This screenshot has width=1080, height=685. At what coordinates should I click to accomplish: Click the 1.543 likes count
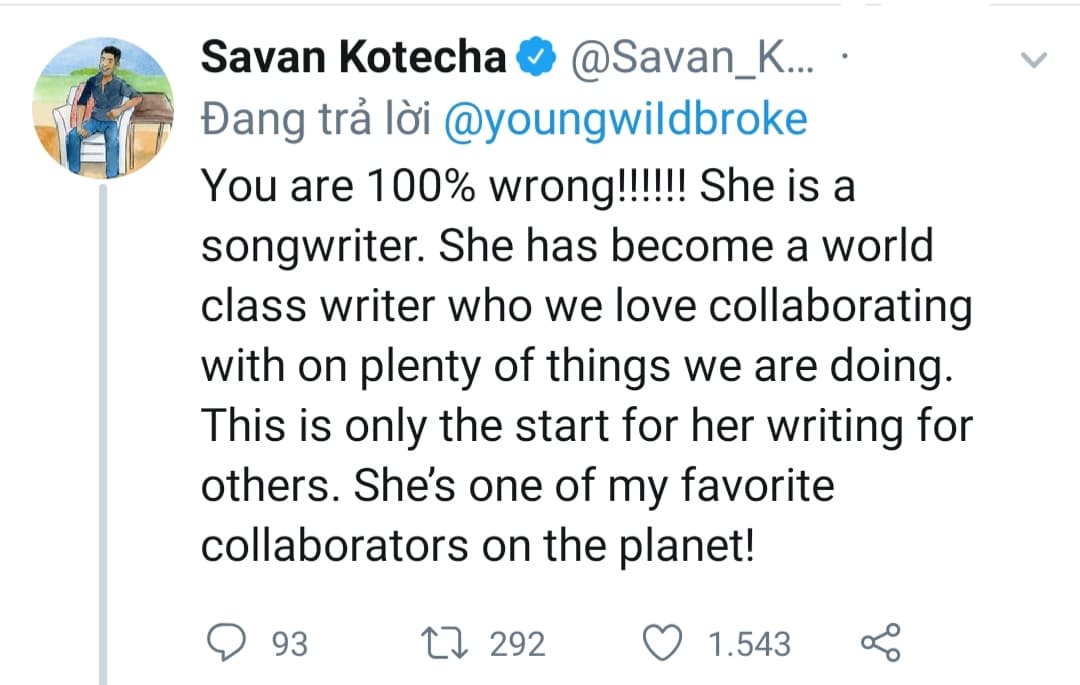pos(749,644)
